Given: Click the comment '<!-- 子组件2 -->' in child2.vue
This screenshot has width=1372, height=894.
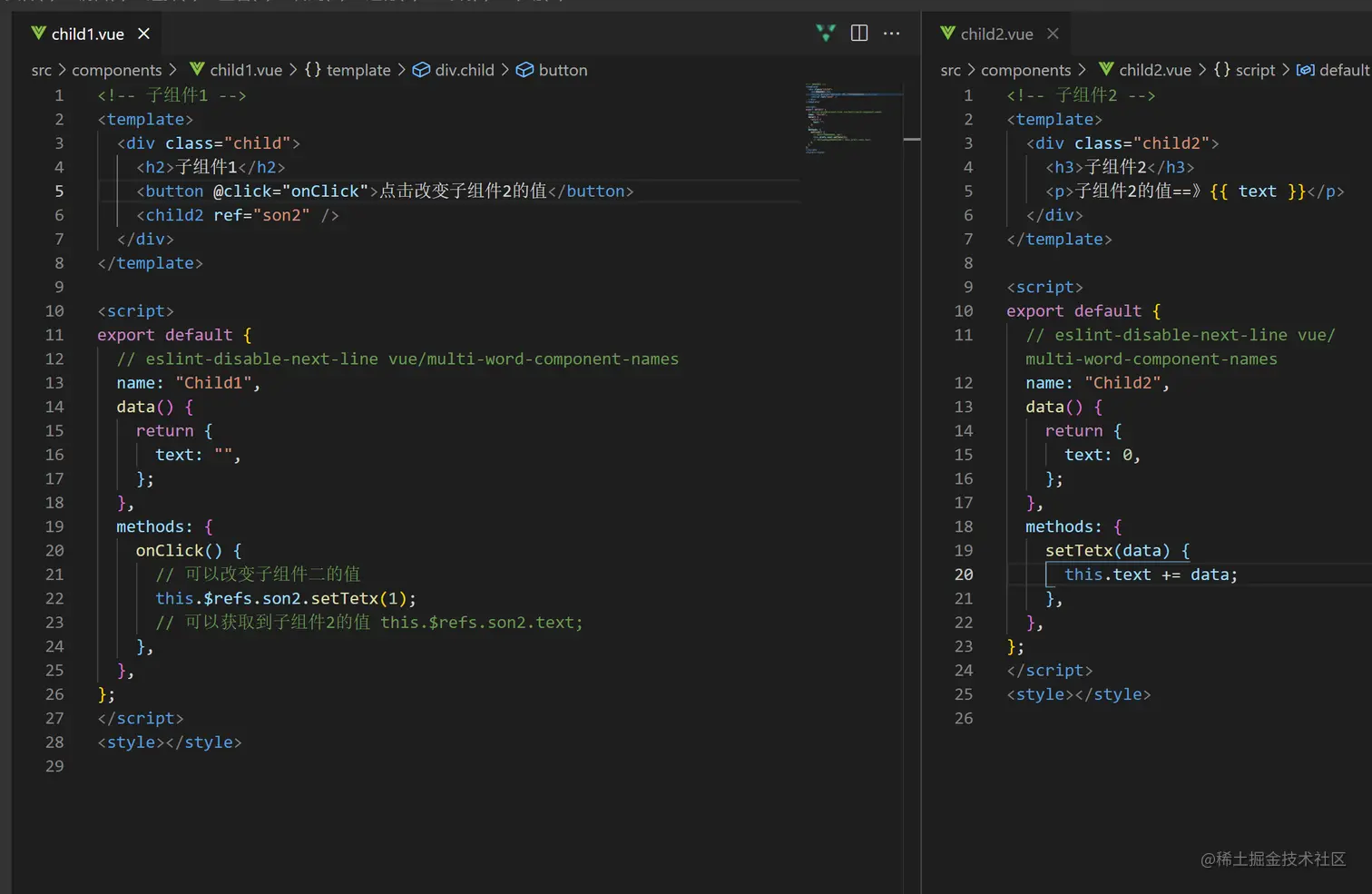Looking at the screenshot, I should click(x=1082, y=95).
